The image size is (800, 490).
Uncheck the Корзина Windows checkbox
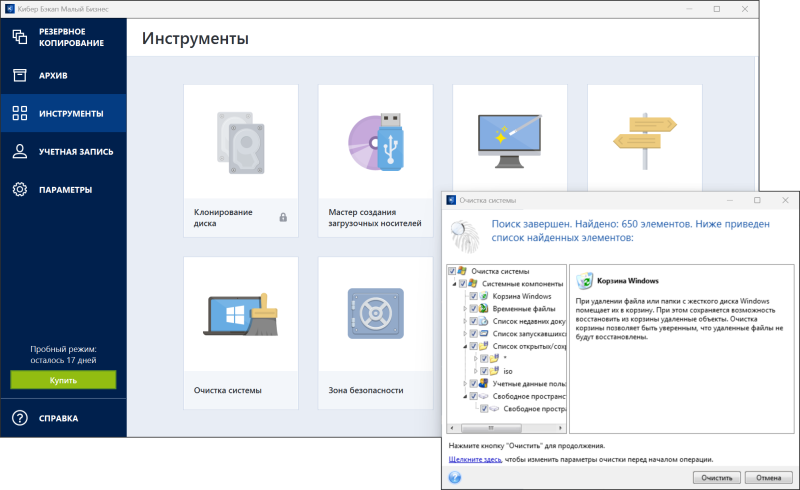click(x=473, y=297)
